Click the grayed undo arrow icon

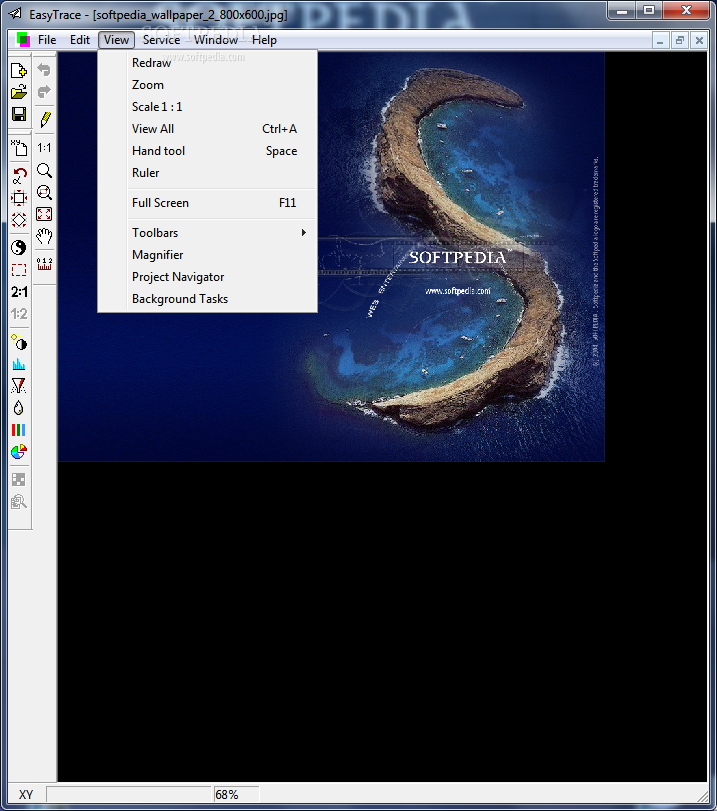click(x=44, y=70)
